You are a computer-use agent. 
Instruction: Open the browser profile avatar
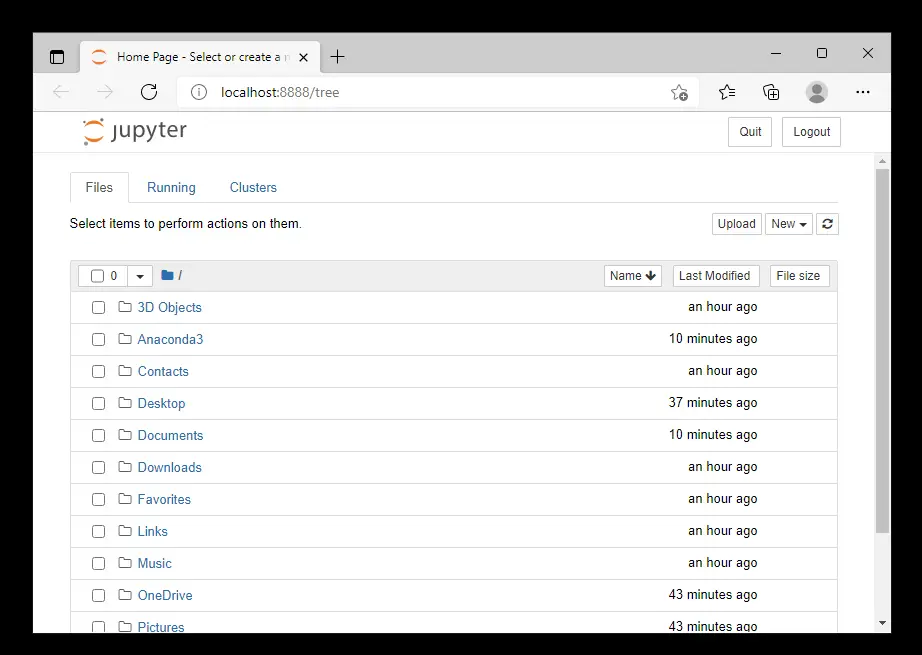point(817,92)
